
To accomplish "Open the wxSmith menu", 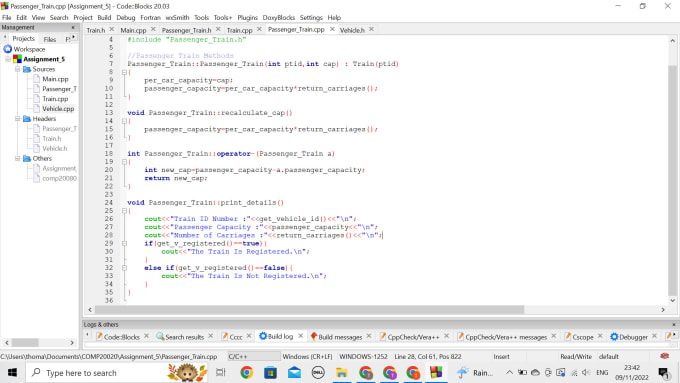I will 177,17.
